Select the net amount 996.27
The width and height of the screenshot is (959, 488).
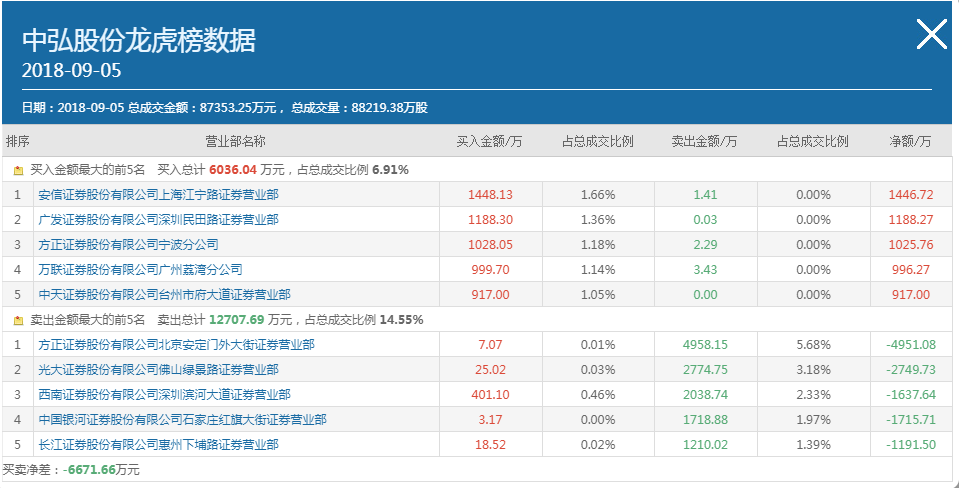[911, 270]
